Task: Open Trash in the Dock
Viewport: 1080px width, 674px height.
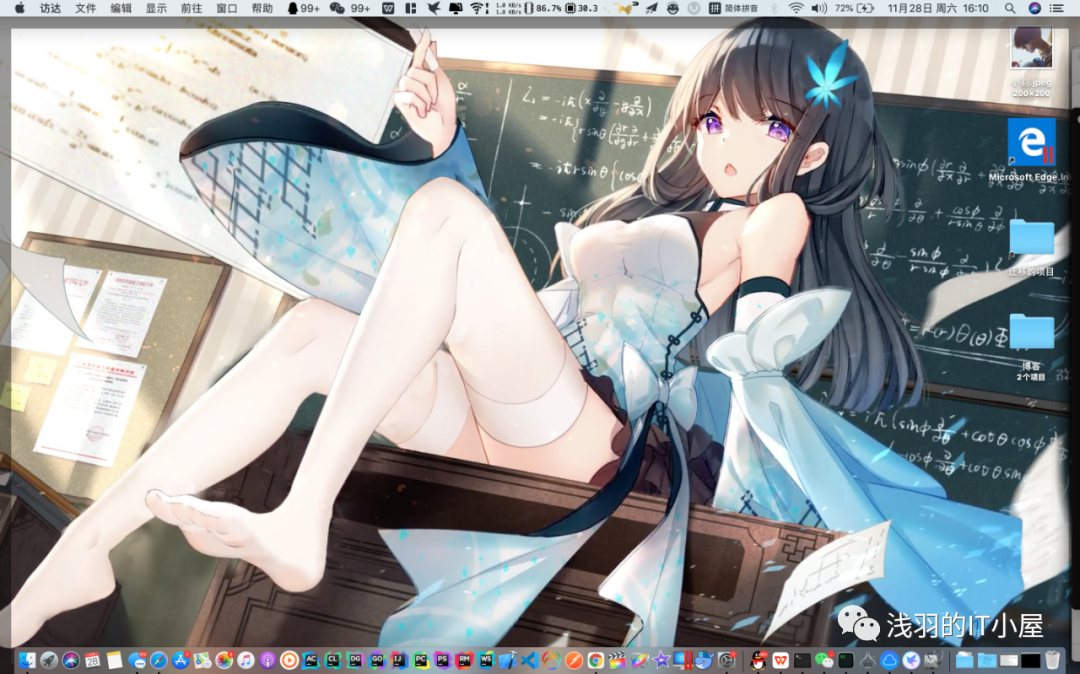Action: (1052, 660)
